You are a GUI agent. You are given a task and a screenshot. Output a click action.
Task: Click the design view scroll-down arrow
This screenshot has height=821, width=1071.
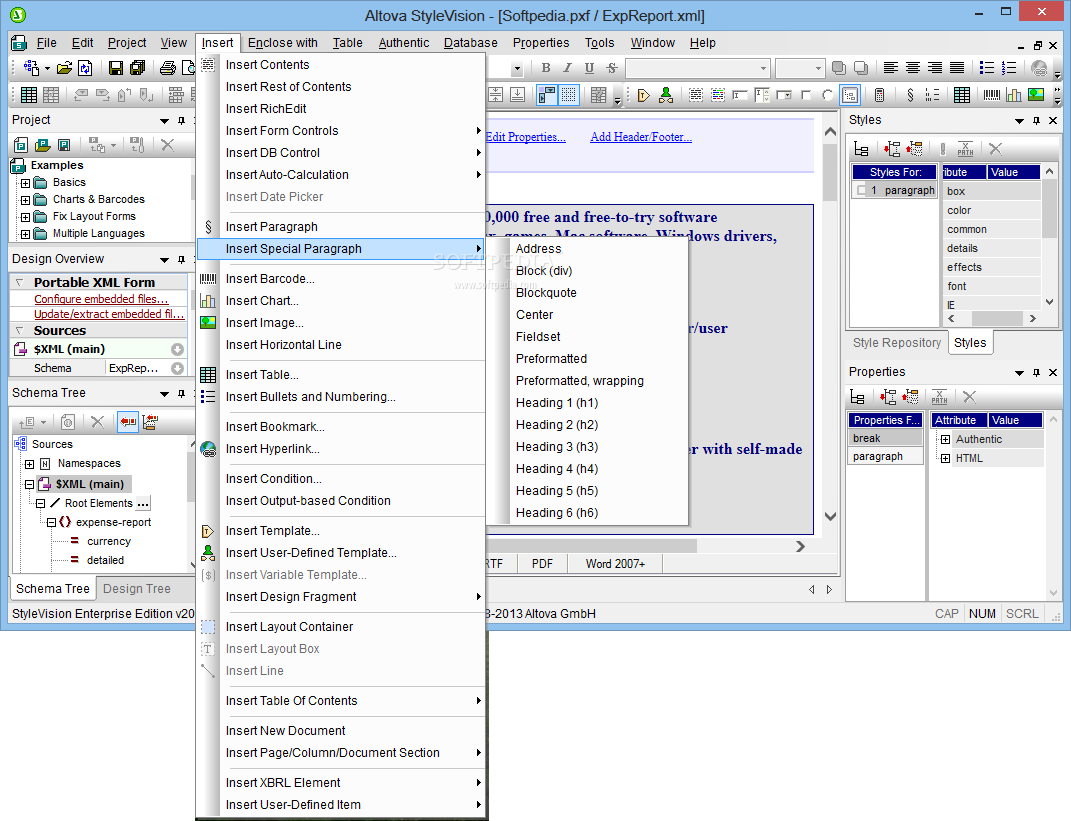tap(831, 516)
